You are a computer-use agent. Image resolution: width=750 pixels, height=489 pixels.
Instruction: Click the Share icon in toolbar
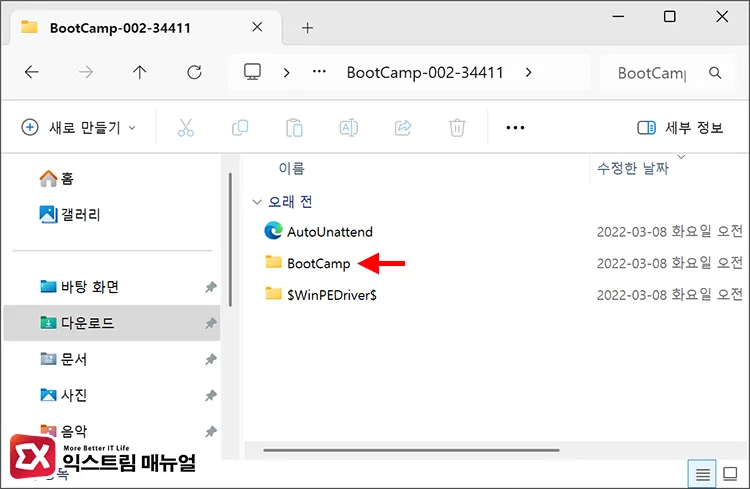point(403,128)
